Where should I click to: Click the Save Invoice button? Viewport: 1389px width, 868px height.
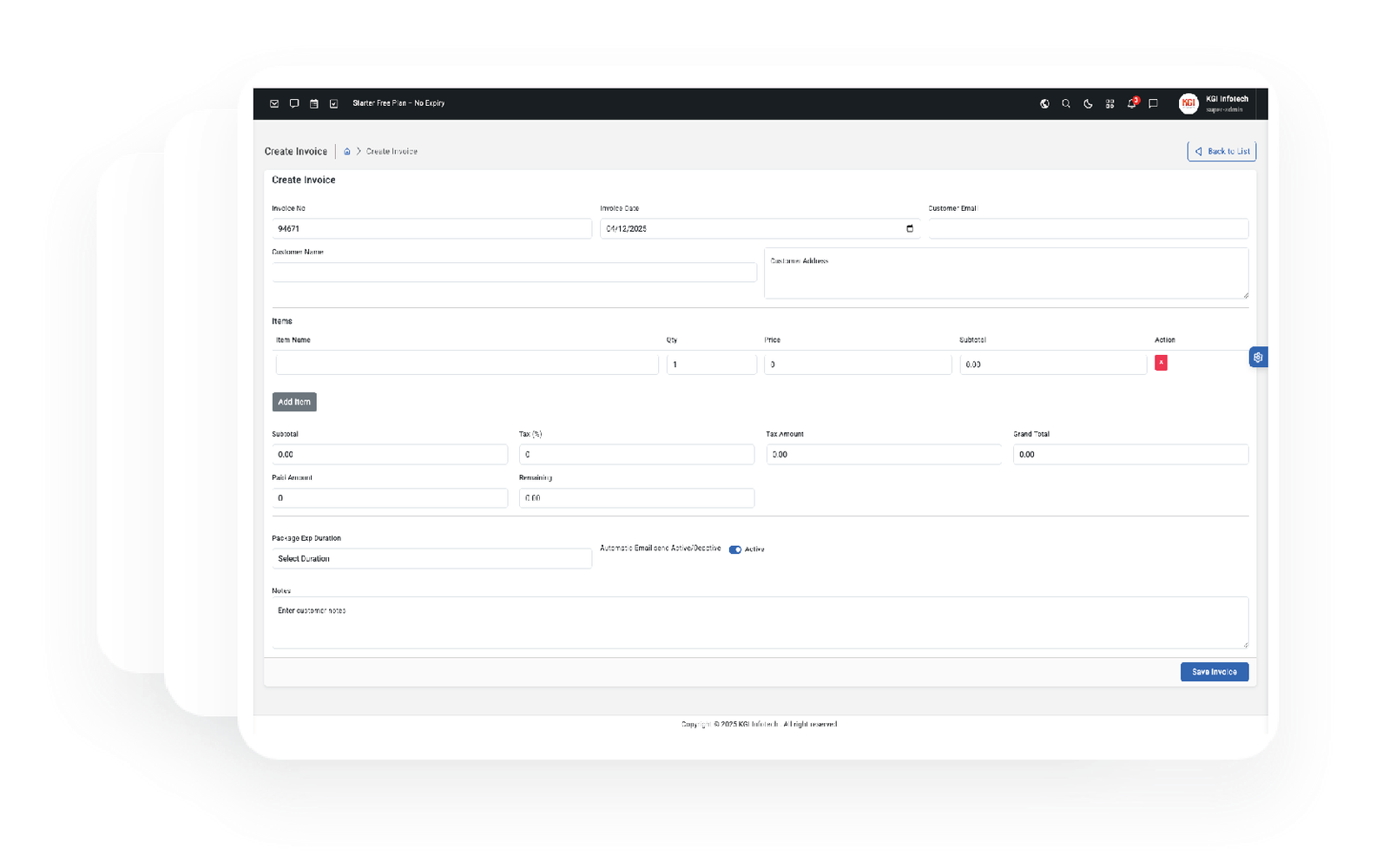[1214, 672]
